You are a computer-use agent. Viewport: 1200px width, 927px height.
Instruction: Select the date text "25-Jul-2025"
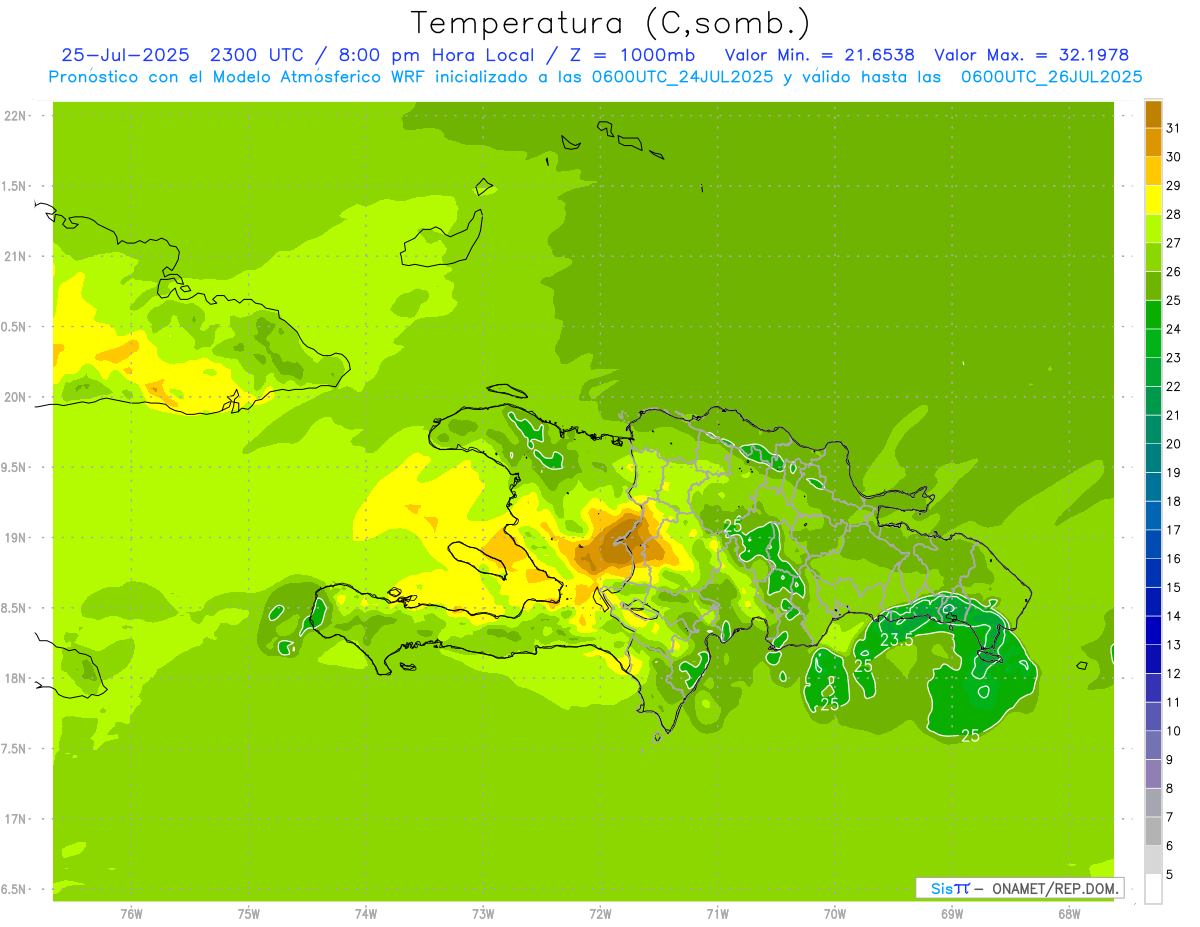[126, 55]
